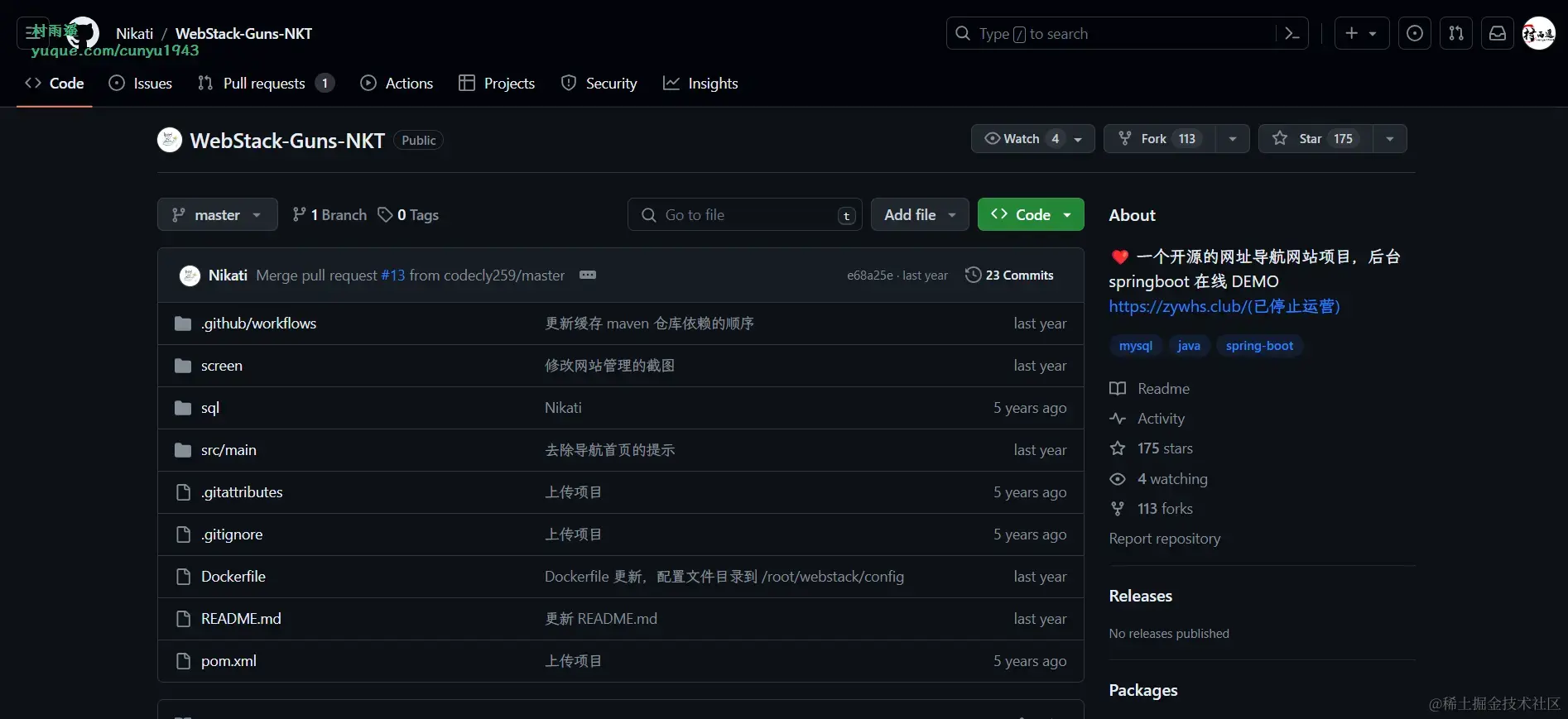Focus the Go to file input
Image resolution: width=1568 pixels, height=719 pixels.
[x=745, y=215]
